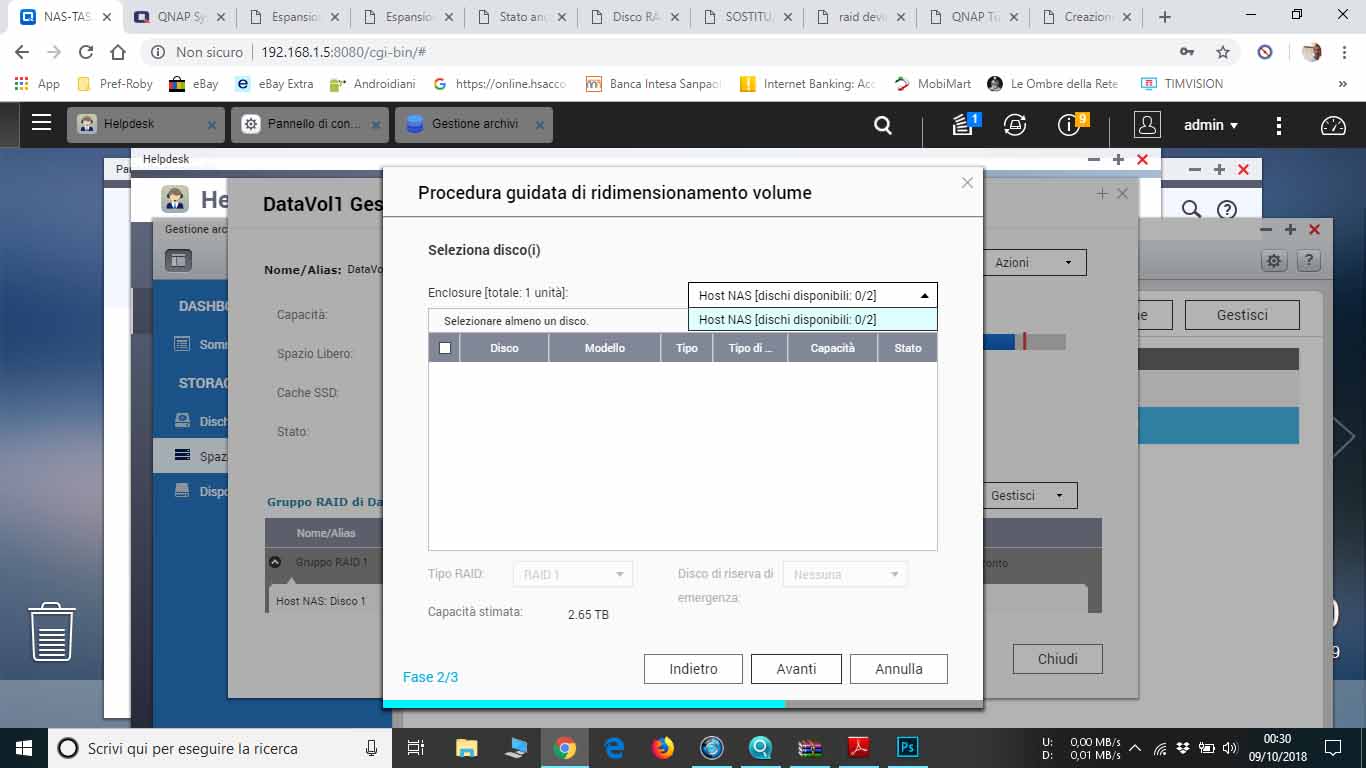
Task: Switch to the Gestione archivi tab
Action: click(x=474, y=124)
